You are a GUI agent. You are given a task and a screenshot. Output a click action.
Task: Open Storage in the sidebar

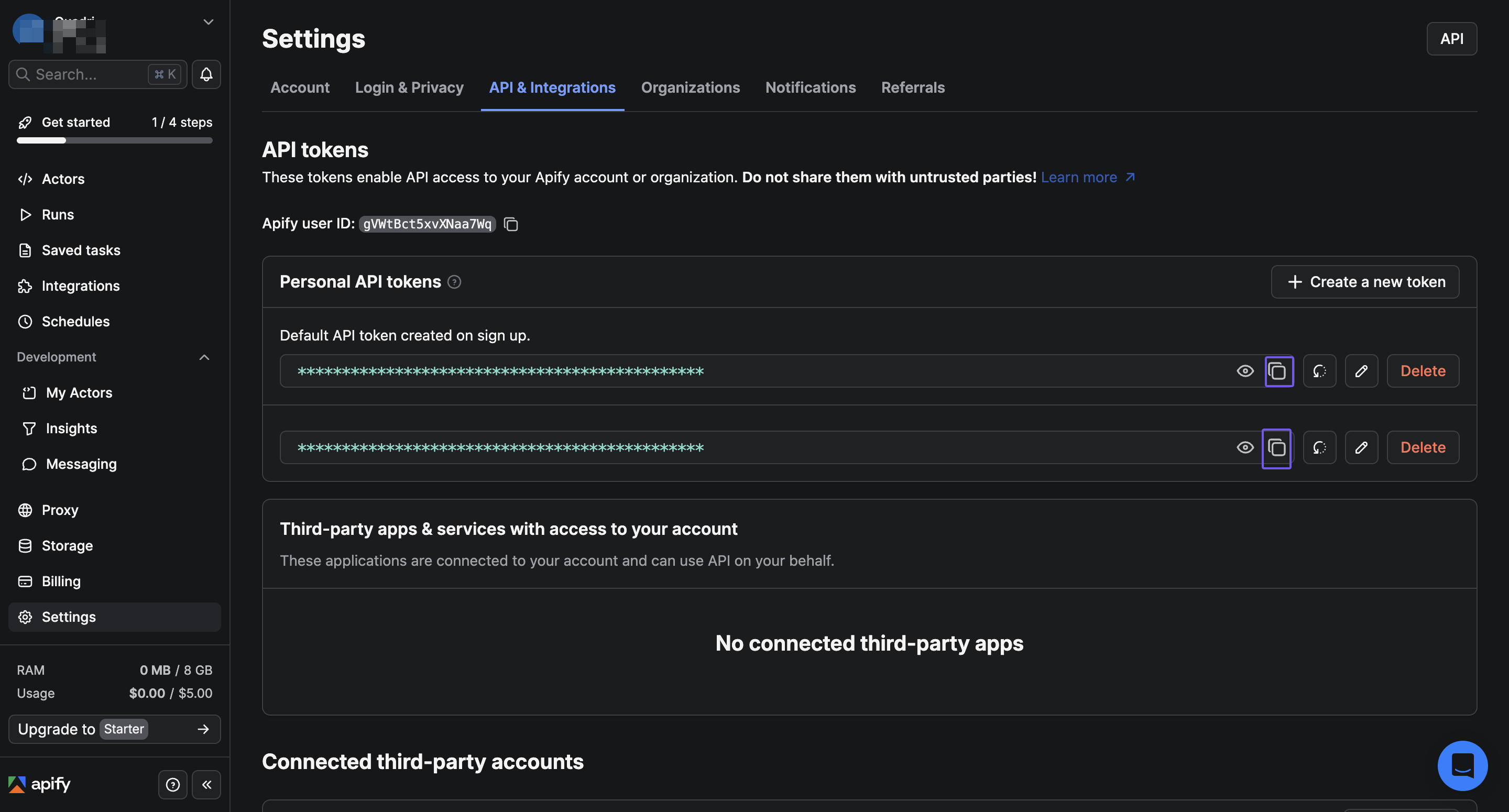(67, 546)
